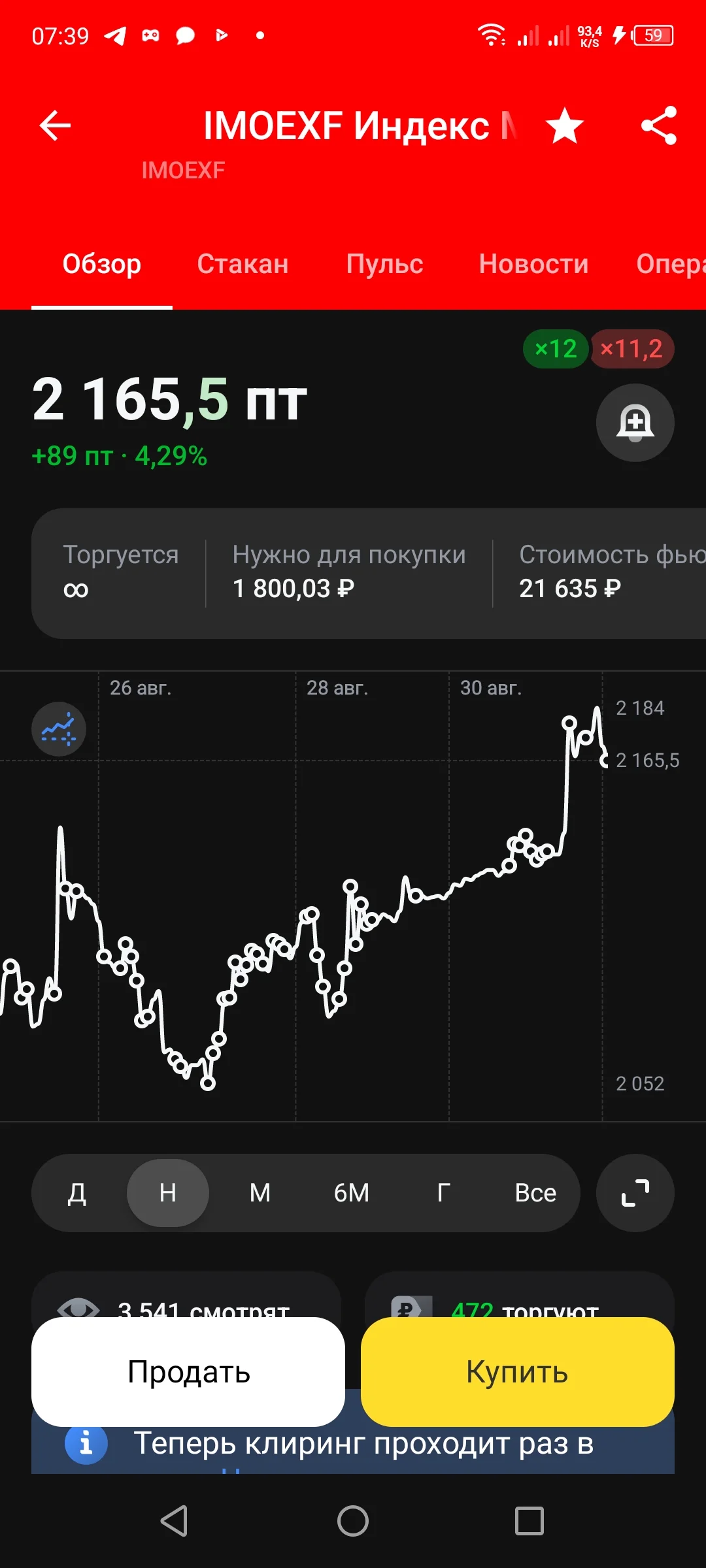This screenshot has width=706, height=1568.
Task: Expand chart to fullscreen
Action: pos(635,1193)
